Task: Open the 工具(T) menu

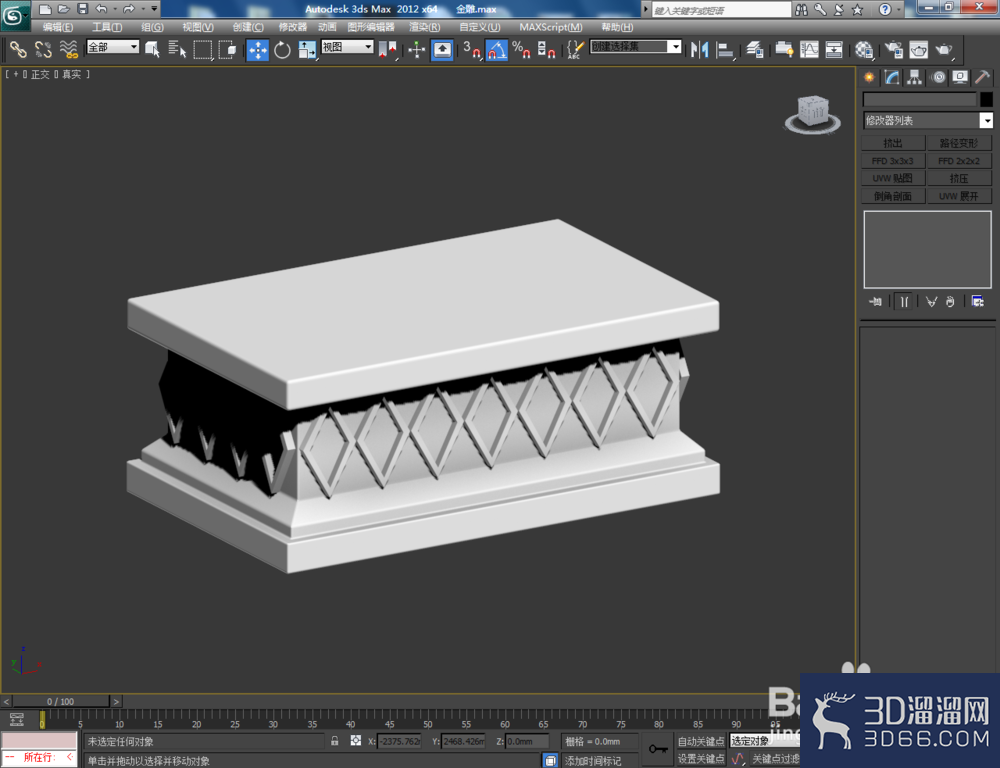Action: [x=107, y=27]
